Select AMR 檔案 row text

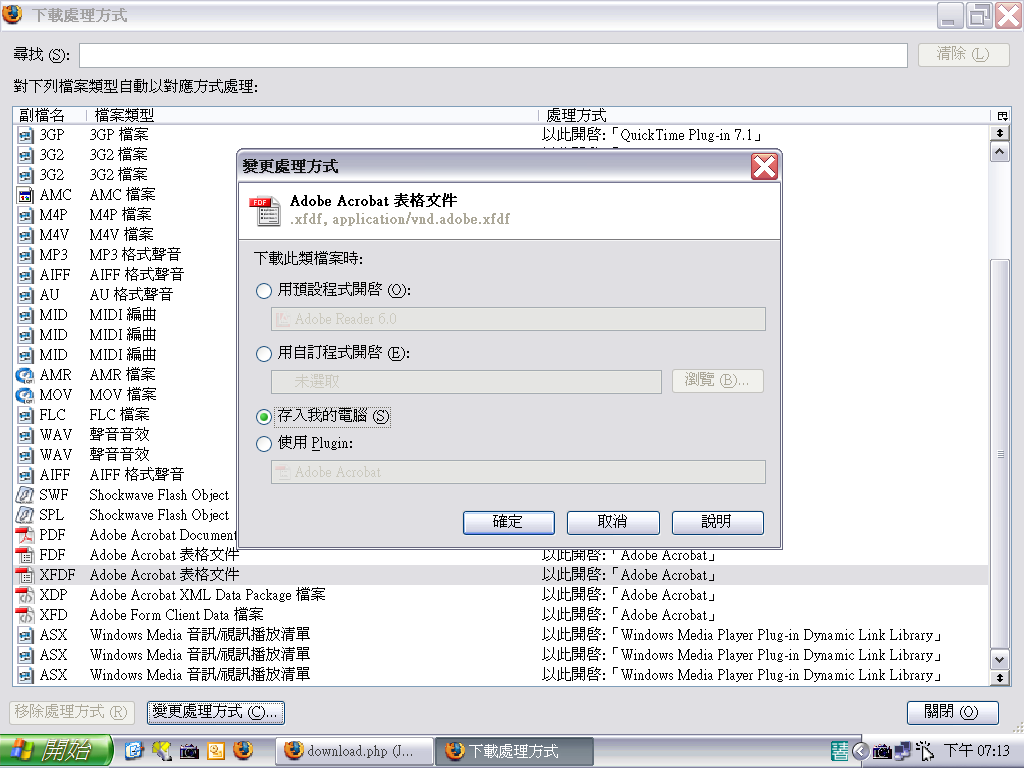(x=123, y=375)
